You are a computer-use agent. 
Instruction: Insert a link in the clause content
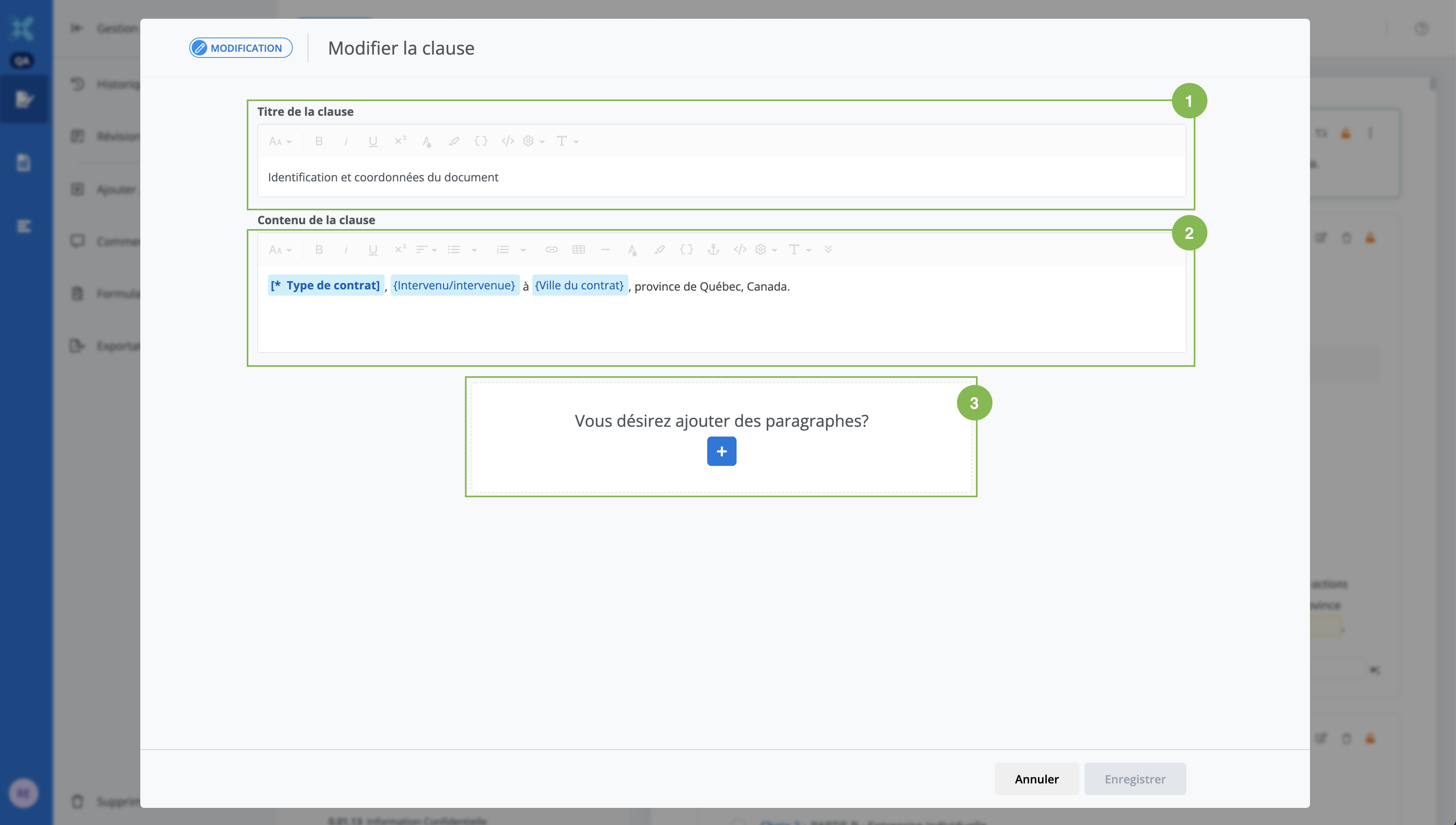coord(551,250)
